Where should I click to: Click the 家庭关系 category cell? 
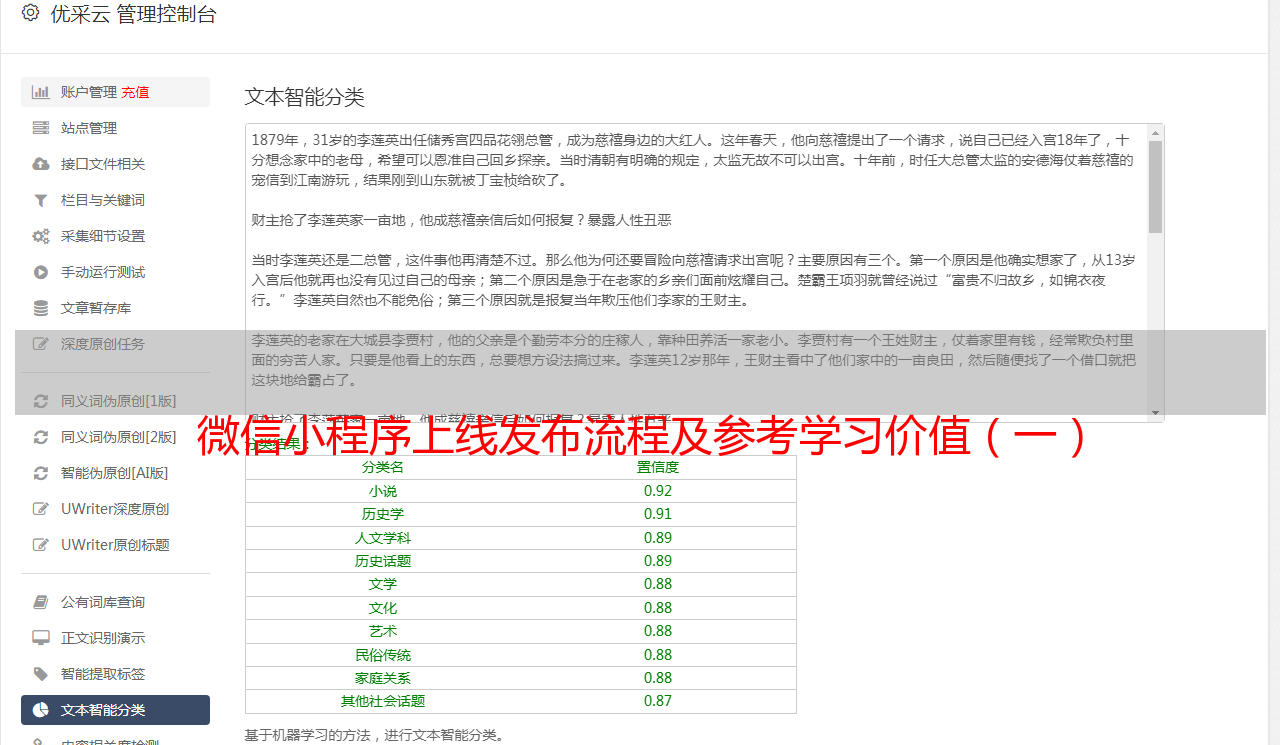click(x=383, y=678)
